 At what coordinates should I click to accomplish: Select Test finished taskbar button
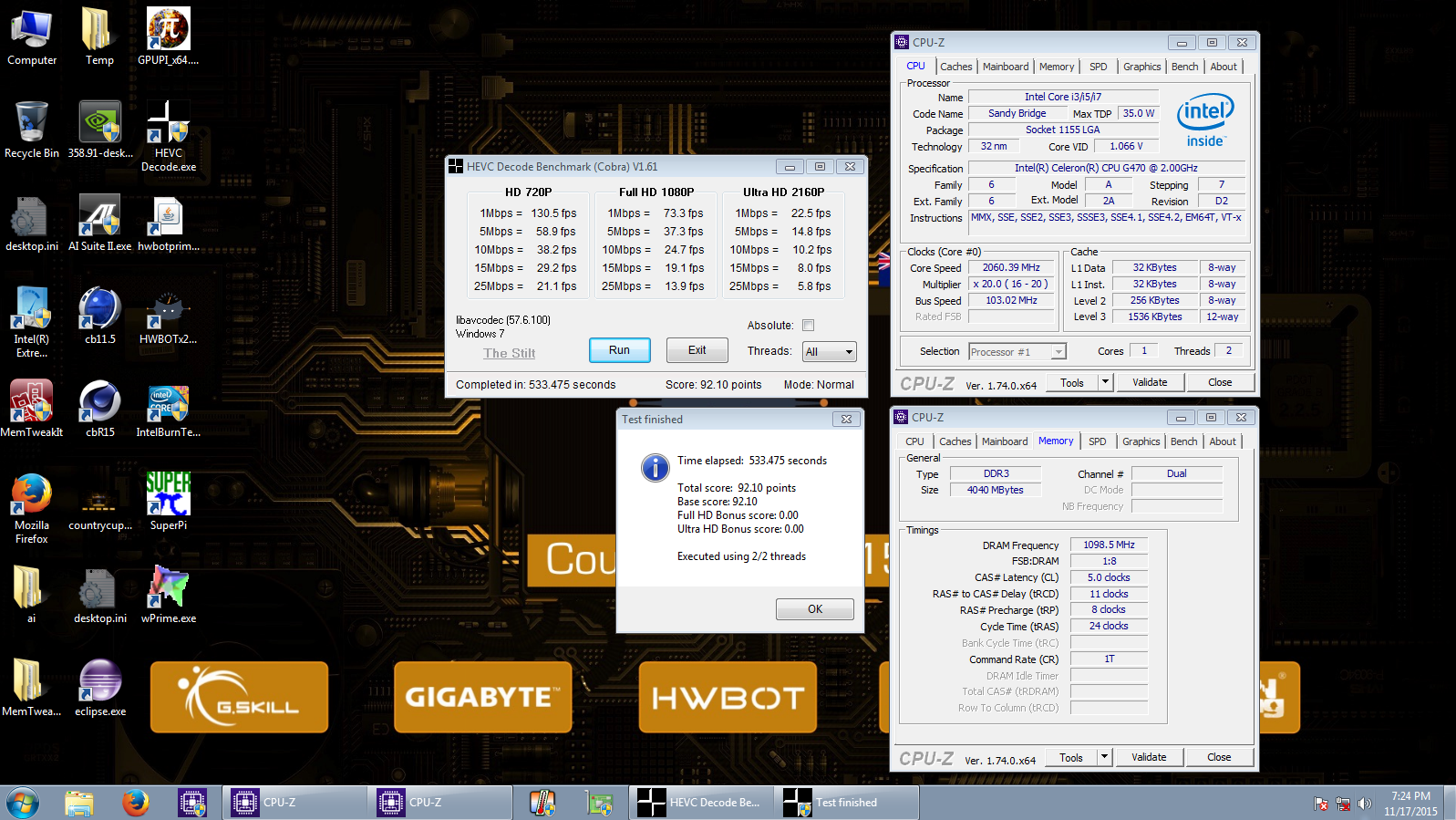846,803
